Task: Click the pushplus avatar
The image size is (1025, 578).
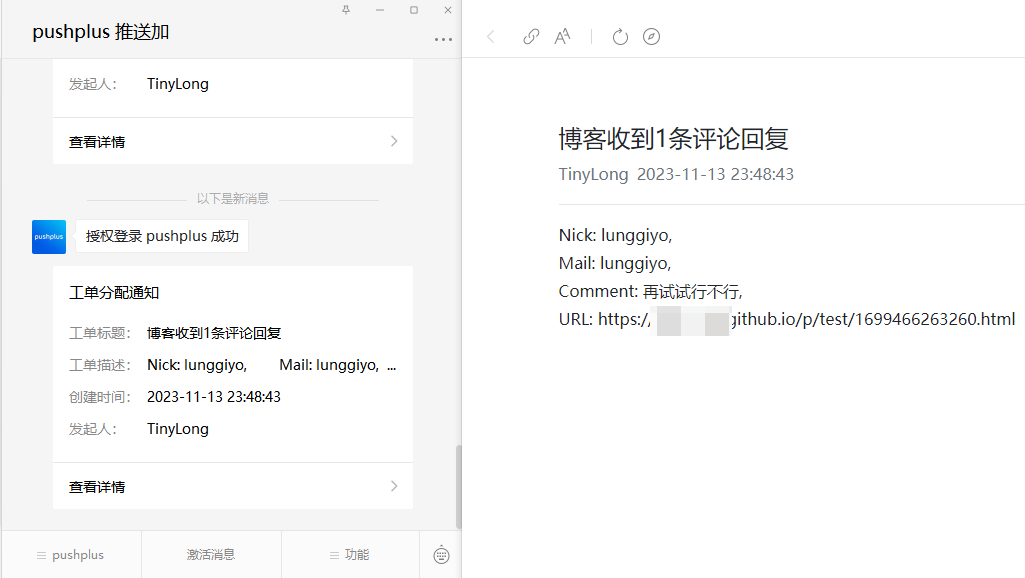Action: coord(48,236)
